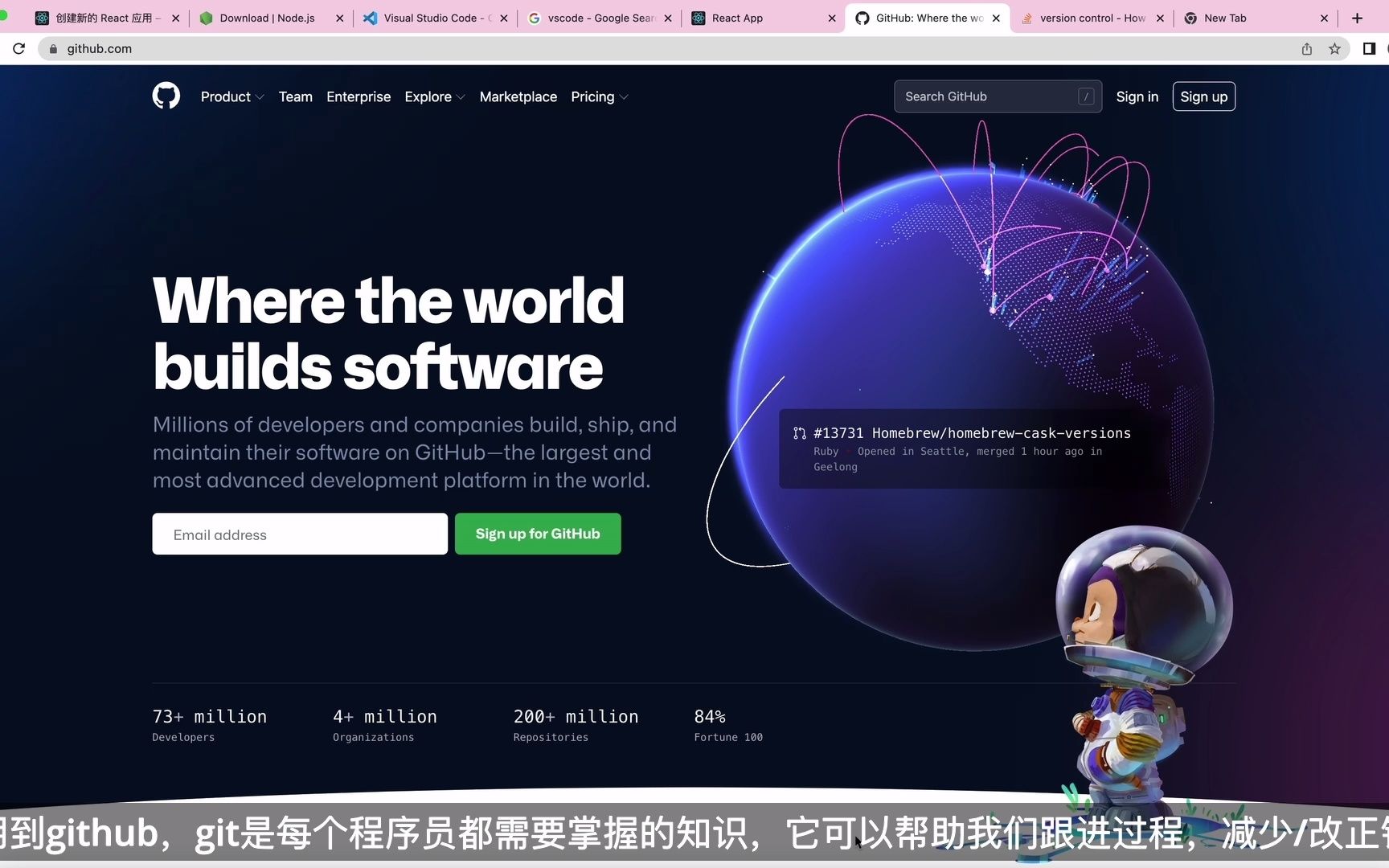Click the lock icon beside github.com
Viewport: 1389px width, 868px height.
tap(53, 49)
